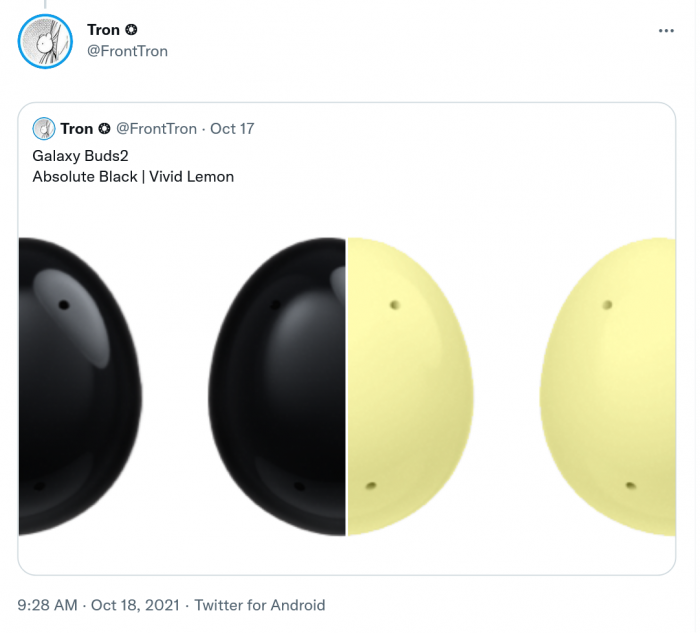
Task: Open profile via the top "Tron" display name
Action: point(103,30)
